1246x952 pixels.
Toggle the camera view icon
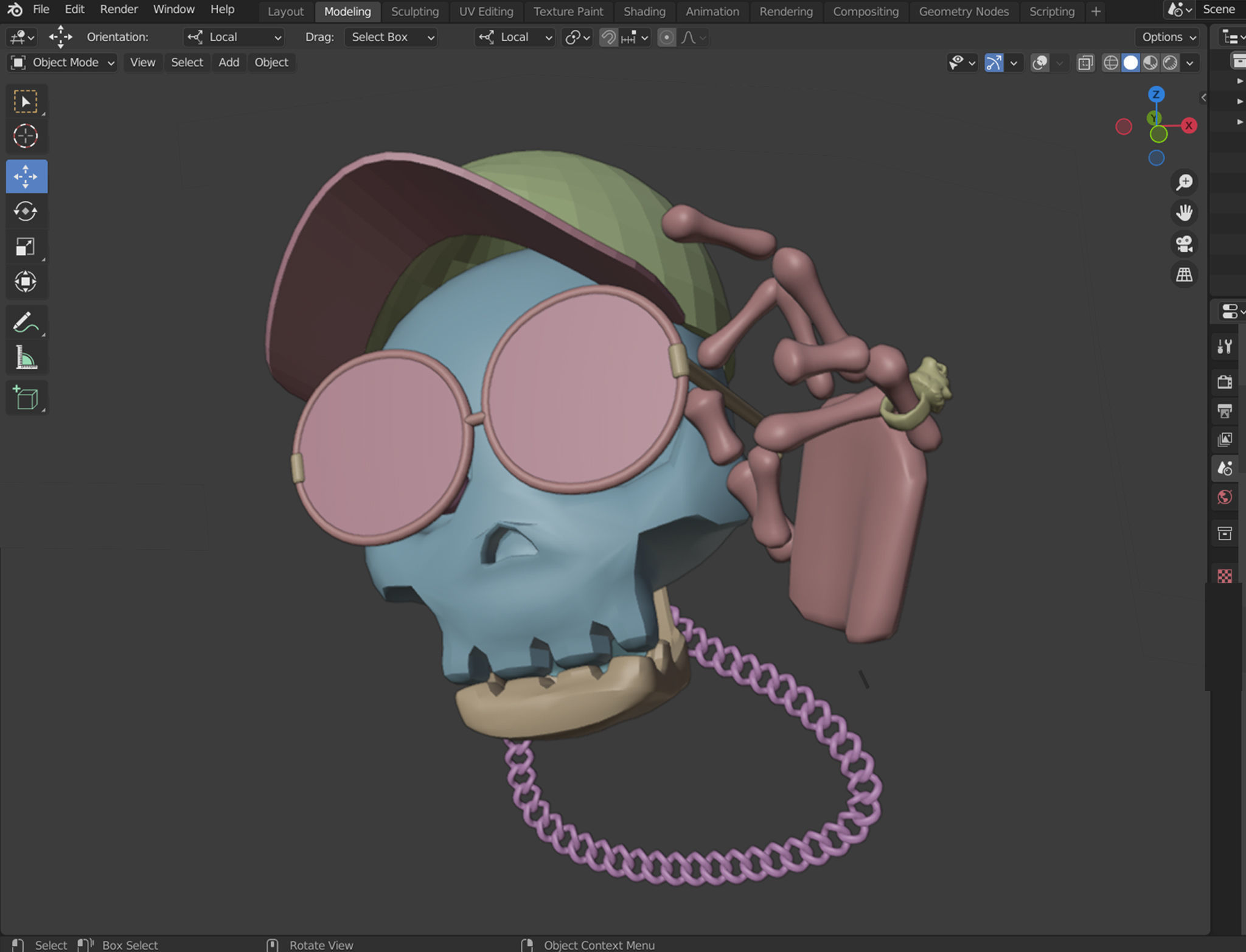tap(1184, 244)
